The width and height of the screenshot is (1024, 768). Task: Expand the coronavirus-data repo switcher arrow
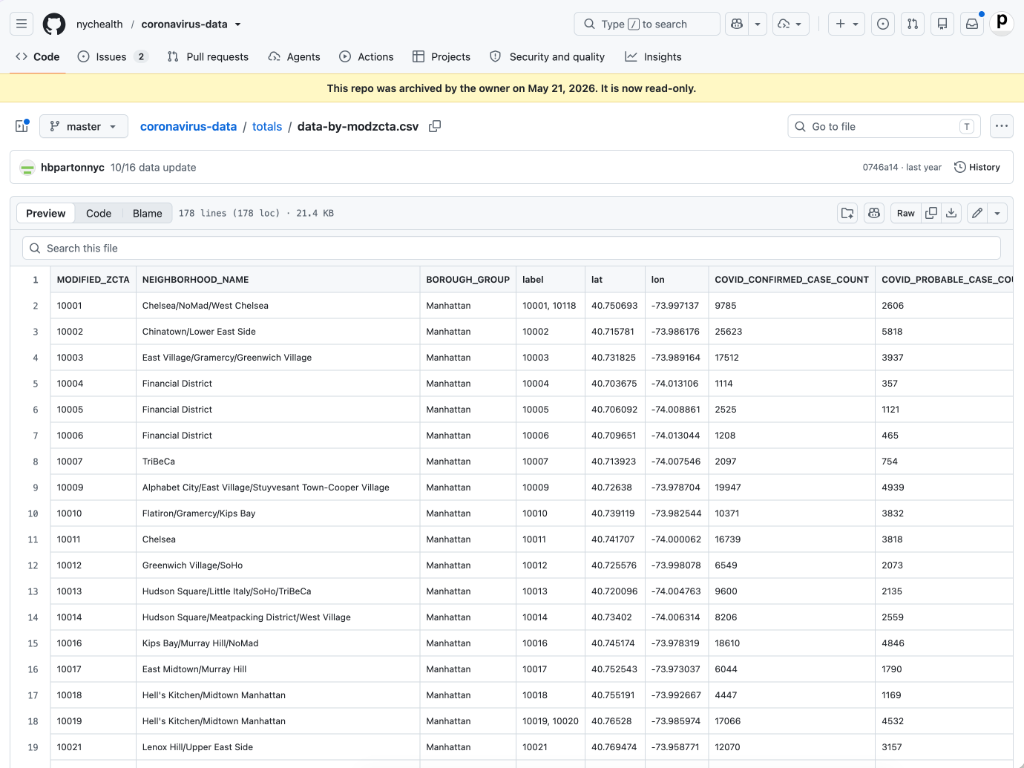click(x=238, y=24)
